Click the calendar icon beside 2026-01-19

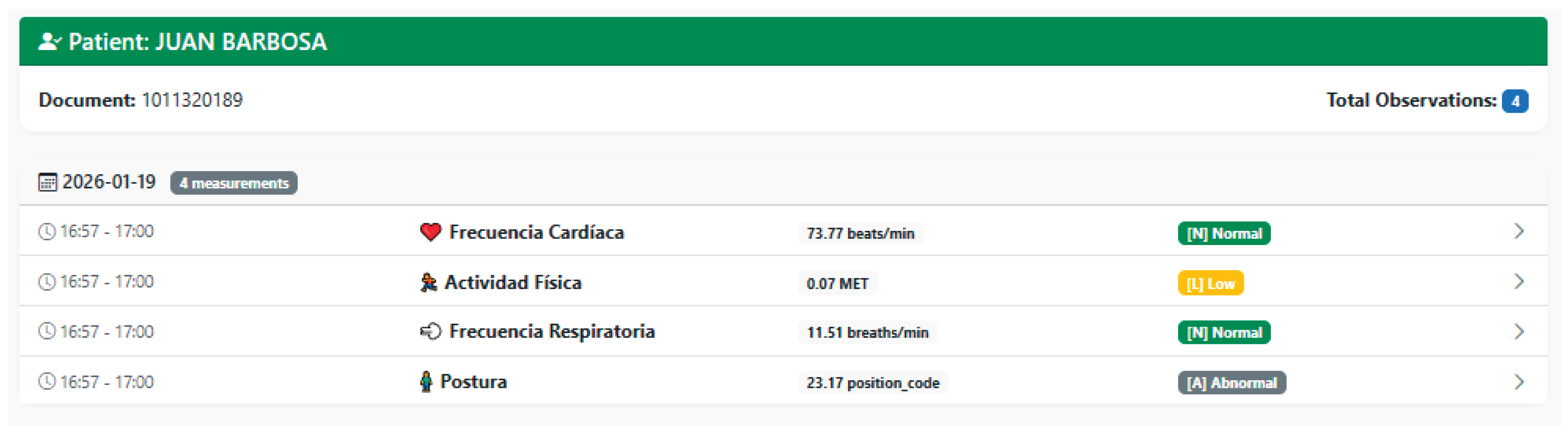(x=47, y=182)
